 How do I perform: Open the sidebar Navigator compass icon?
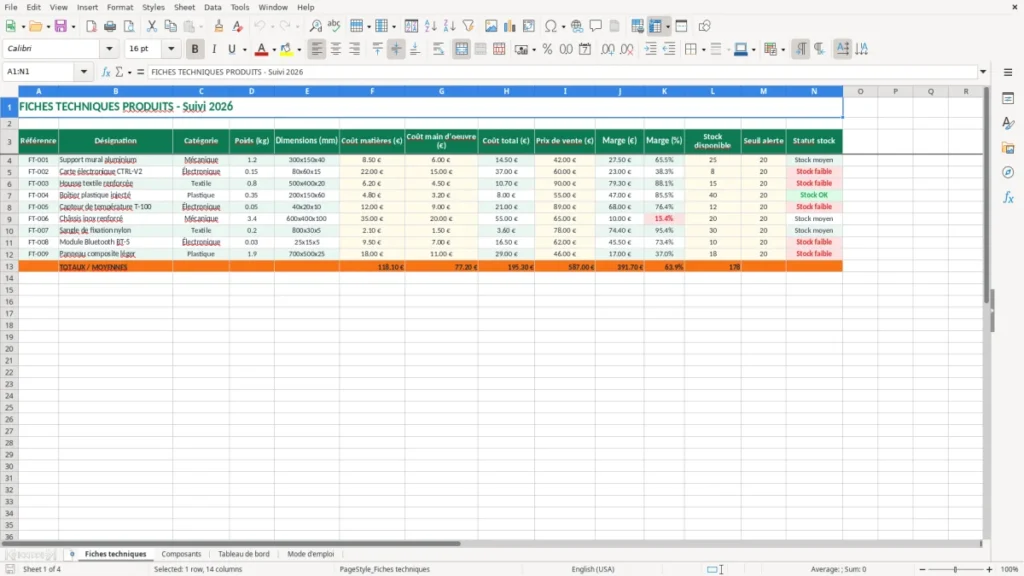[1008, 172]
